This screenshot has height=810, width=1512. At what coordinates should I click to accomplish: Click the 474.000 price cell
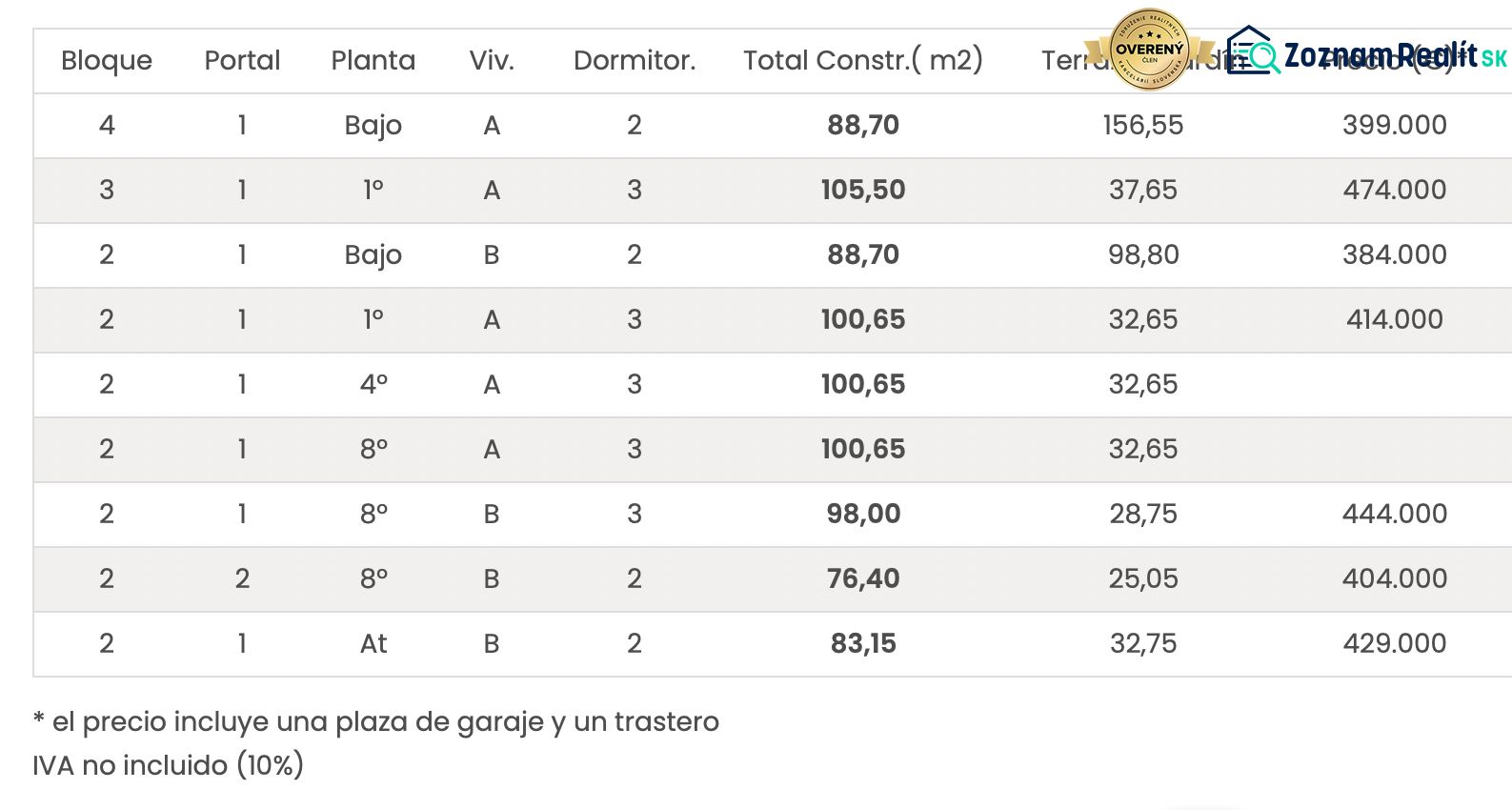point(1395,190)
